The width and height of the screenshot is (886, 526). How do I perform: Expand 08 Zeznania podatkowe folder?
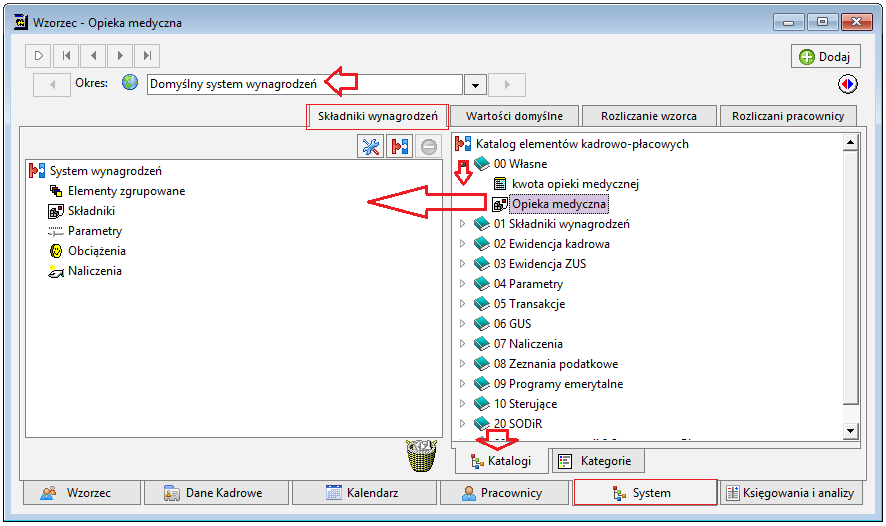(x=462, y=364)
